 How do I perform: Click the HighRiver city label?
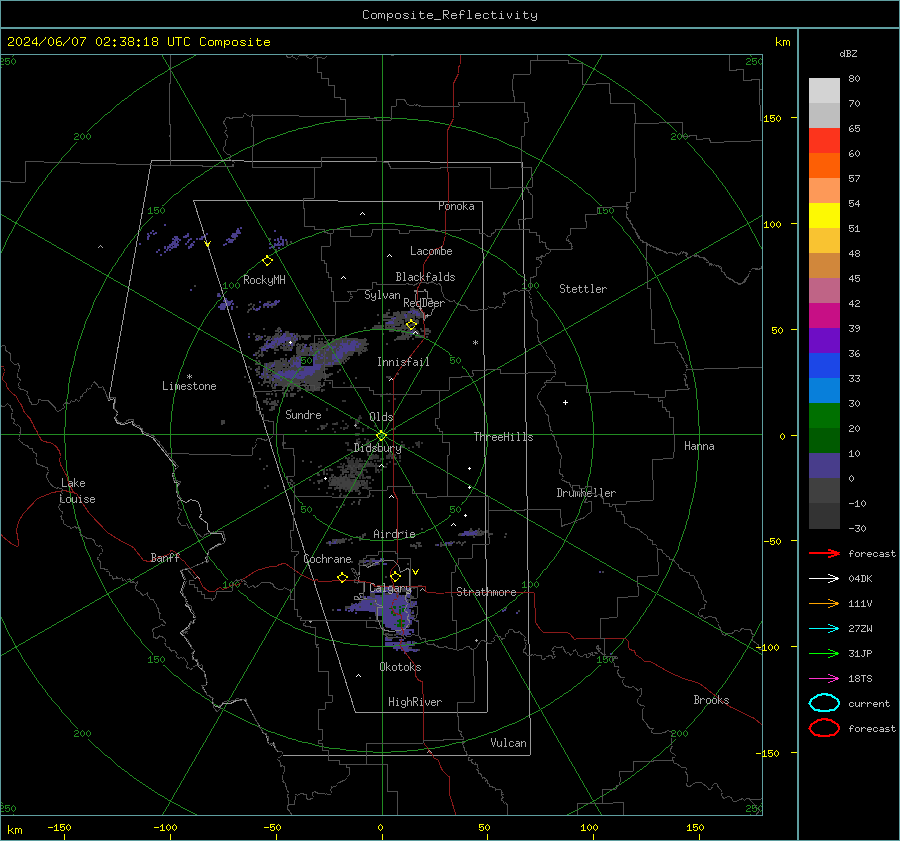[x=414, y=702]
